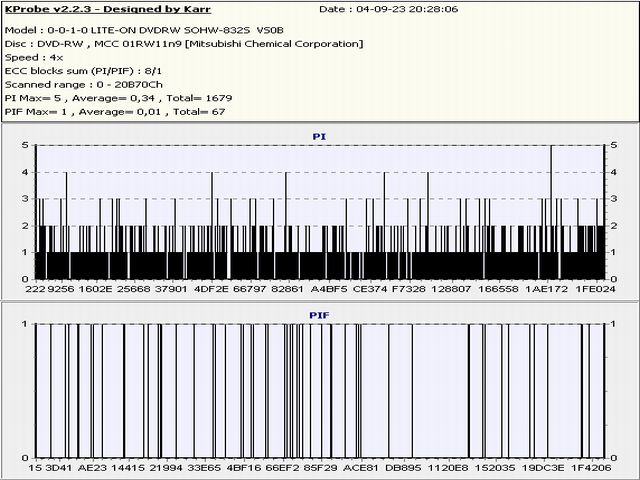Click the PI spike of 4 above 4DF2E
The height and width of the screenshot is (480, 640).
212,226
